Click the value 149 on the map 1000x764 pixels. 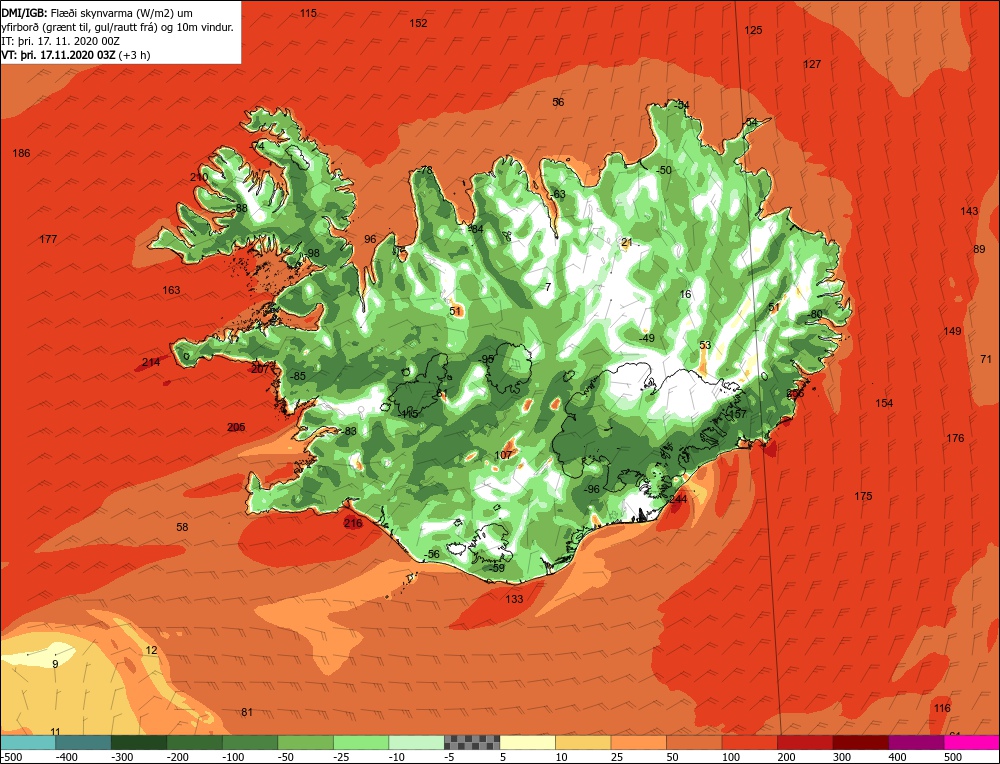[x=952, y=331]
